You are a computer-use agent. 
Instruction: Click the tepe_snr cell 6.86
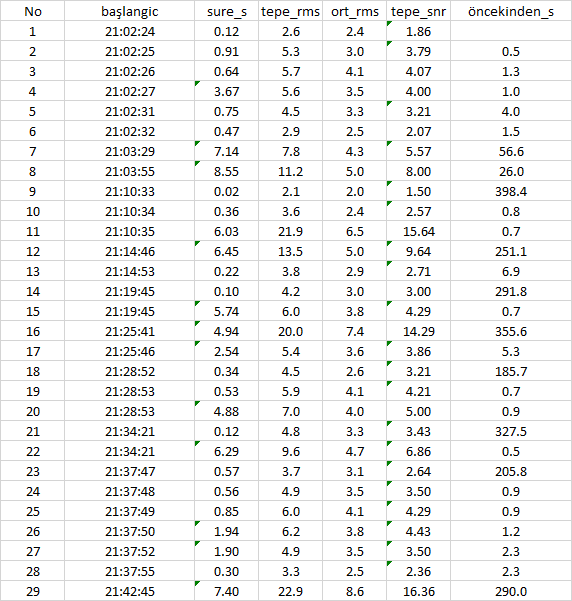point(418,451)
